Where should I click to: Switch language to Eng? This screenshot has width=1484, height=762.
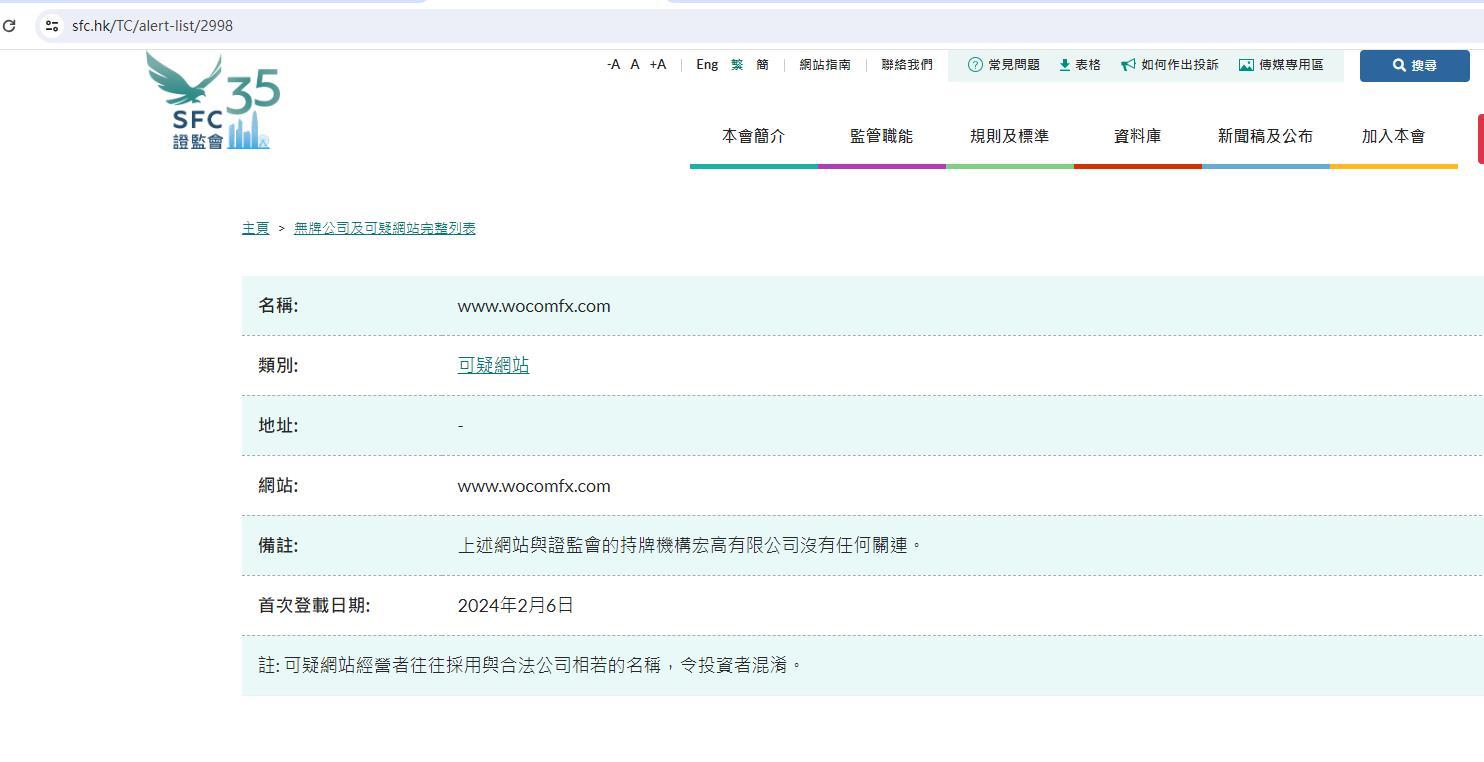[x=707, y=65]
